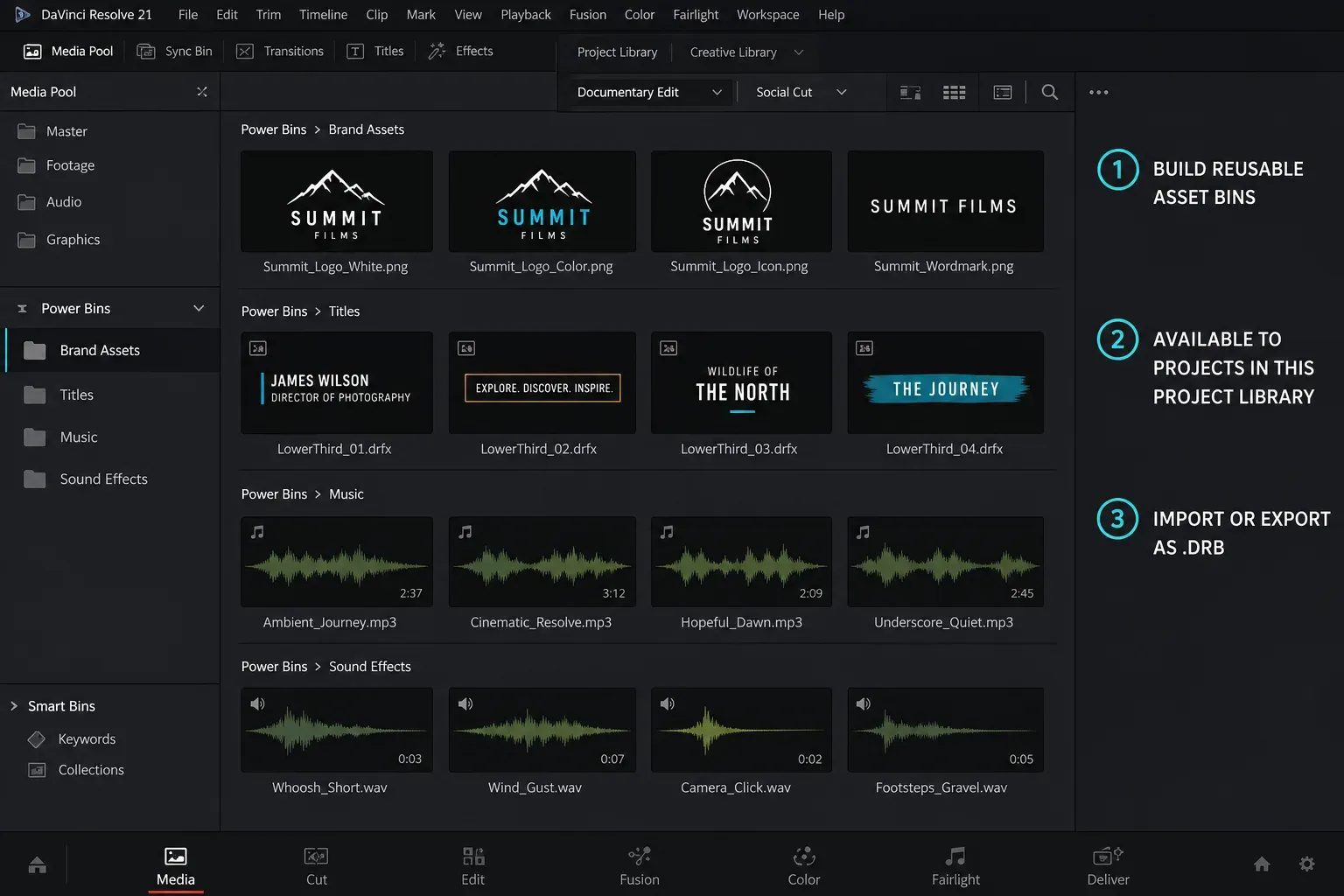
Task: Switch to the Deliver page
Action: point(1108,866)
